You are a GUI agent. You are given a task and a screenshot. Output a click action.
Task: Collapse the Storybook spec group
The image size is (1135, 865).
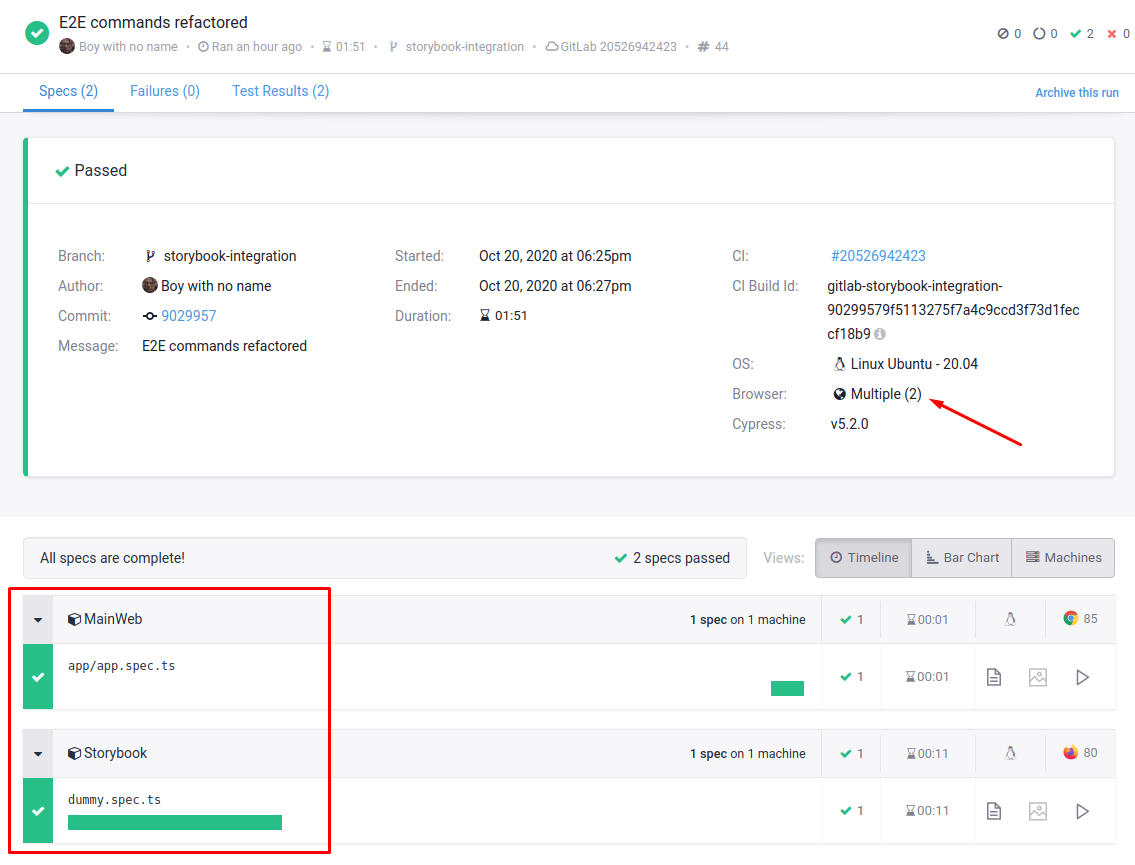[38, 754]
